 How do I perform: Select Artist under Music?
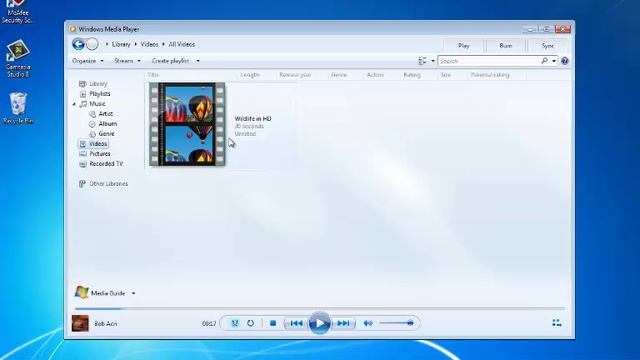[x=105, y=114]
